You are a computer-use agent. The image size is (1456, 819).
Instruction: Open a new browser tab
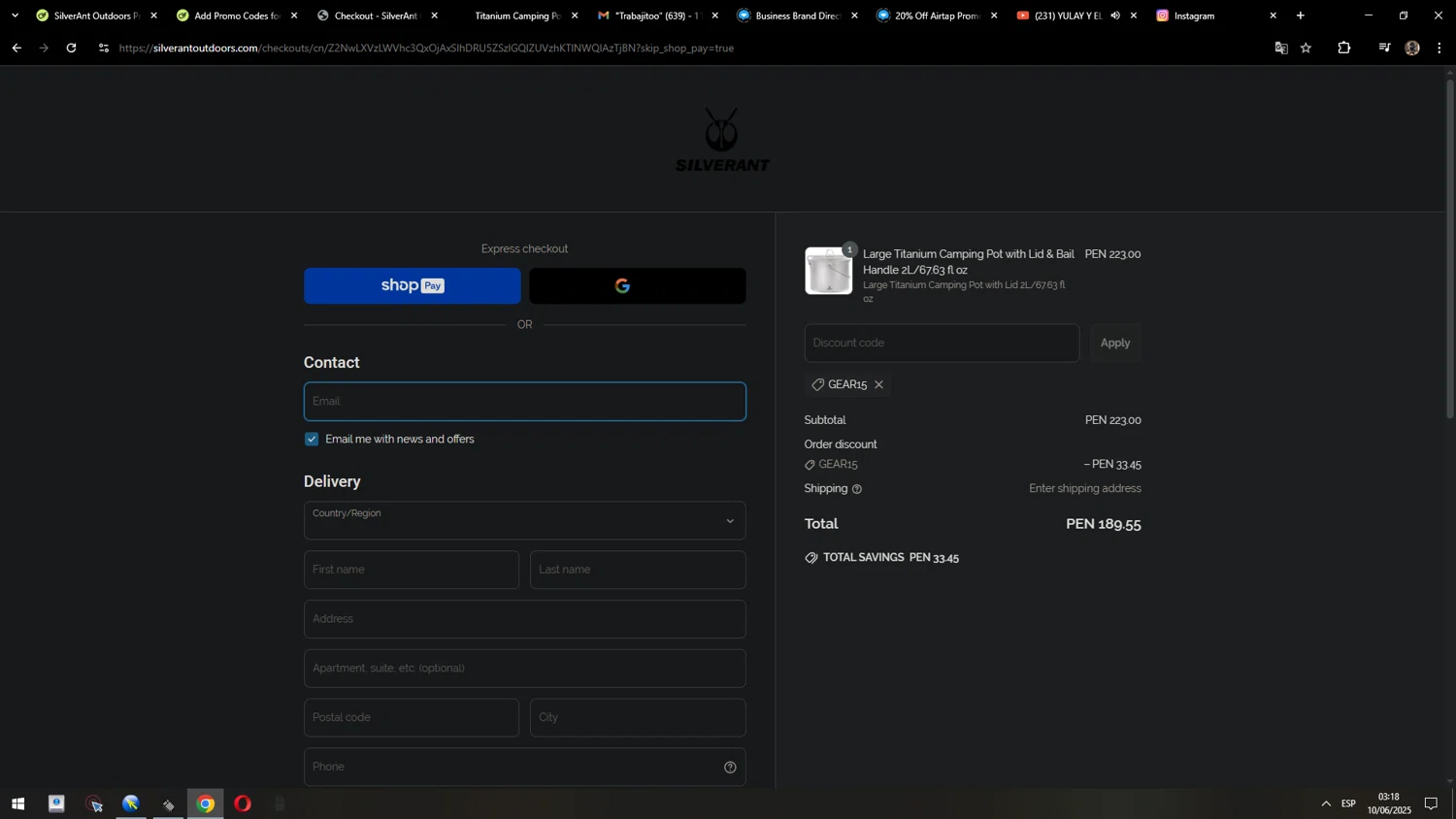click(1301, 16)
